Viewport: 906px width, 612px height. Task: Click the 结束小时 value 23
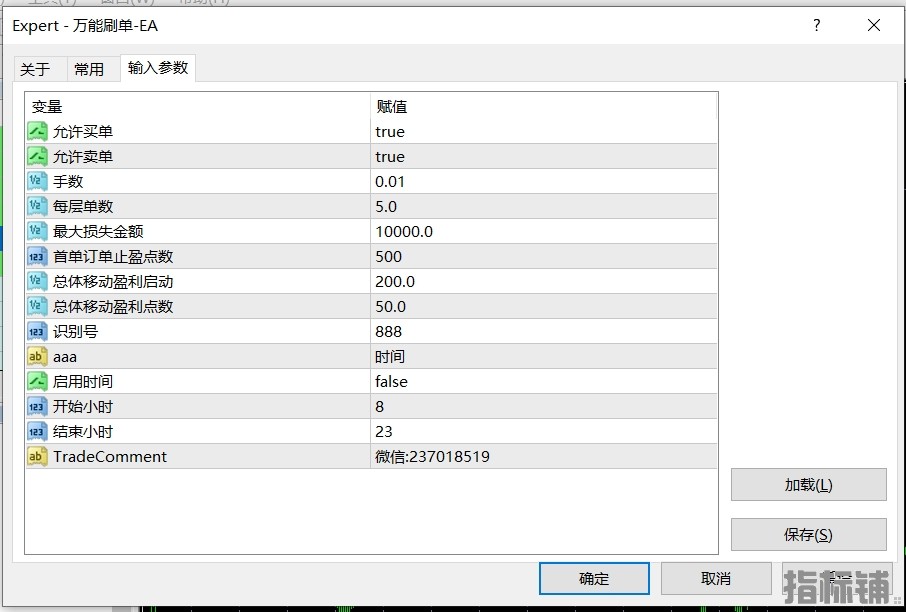[x=384, y=432]
